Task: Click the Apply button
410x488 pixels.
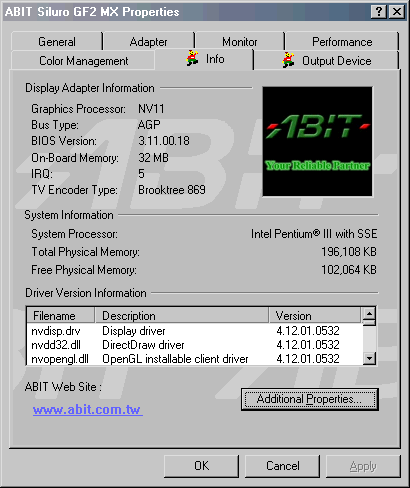Action: click(363, 466)
